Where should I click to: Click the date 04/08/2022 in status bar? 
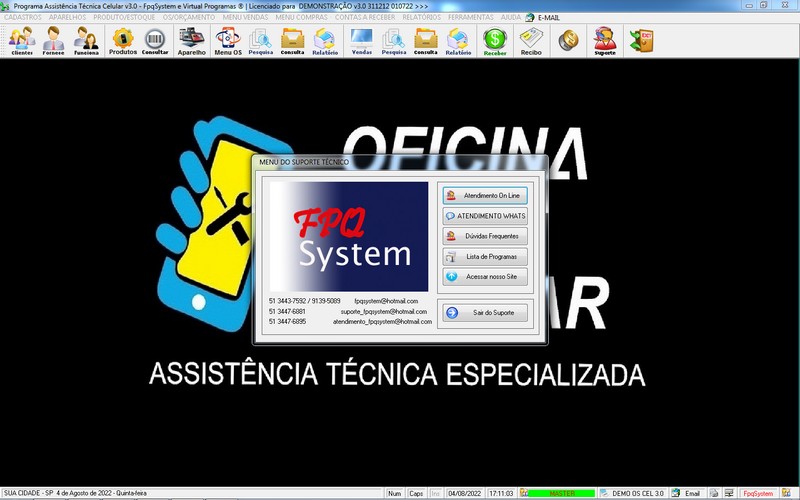pyautogui.click(x=464, y=493)
